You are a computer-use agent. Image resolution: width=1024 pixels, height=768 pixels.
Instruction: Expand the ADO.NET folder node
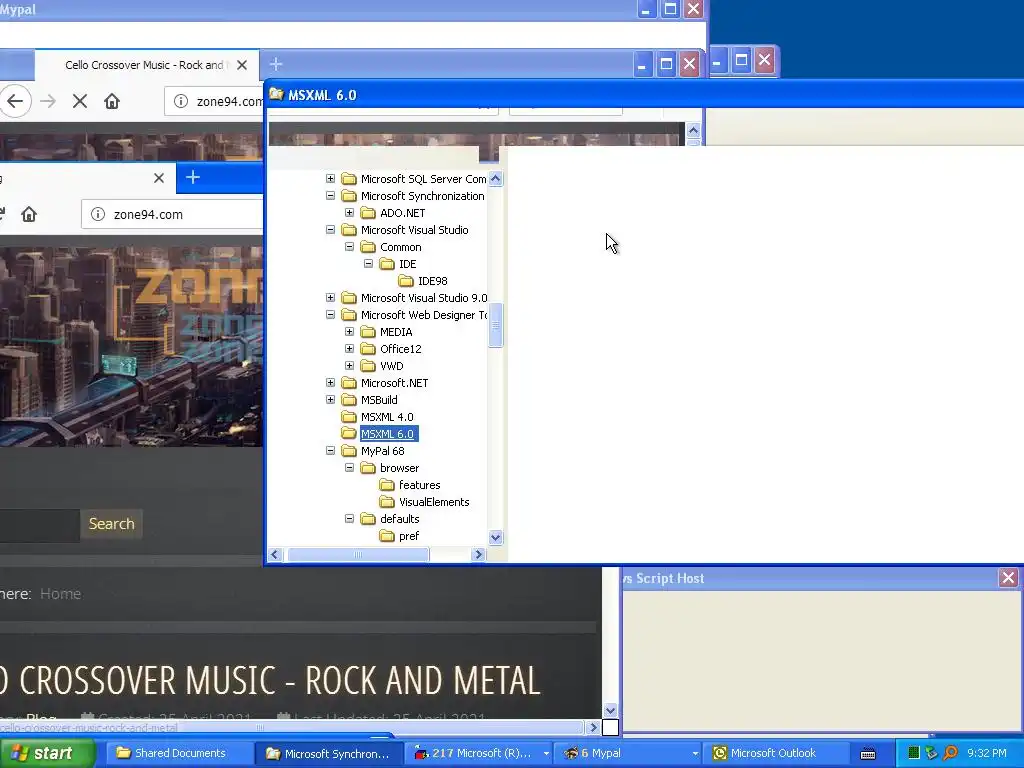coord(349,212)
